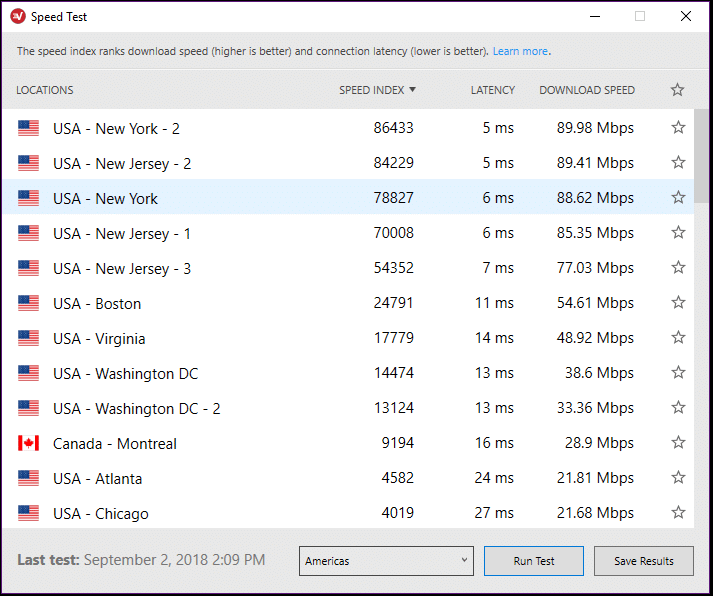Favorite the USA - Atlanta location
This screenshot has width=713, height=596.
(678, 477)
